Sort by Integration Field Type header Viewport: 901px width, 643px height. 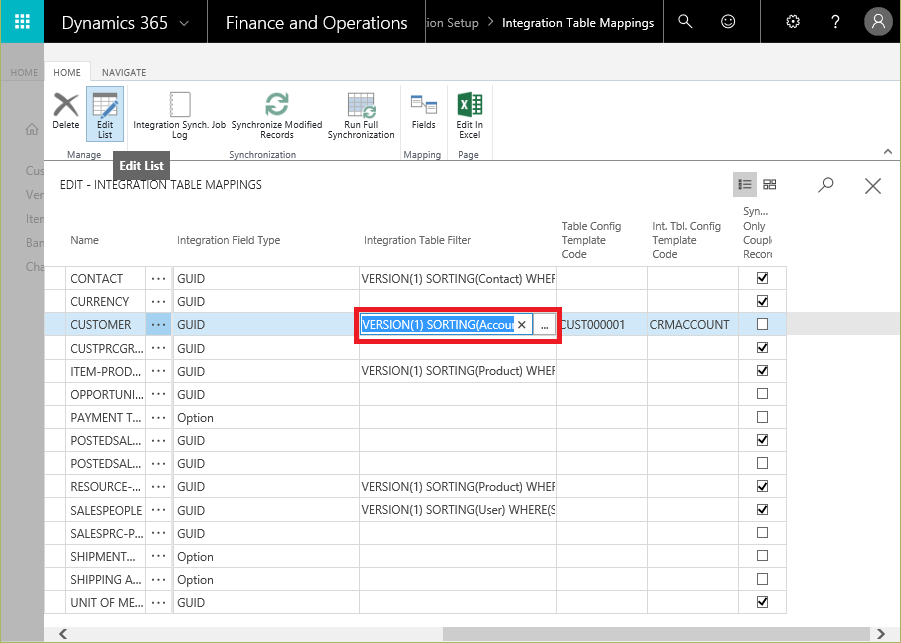tap(229, 240)
